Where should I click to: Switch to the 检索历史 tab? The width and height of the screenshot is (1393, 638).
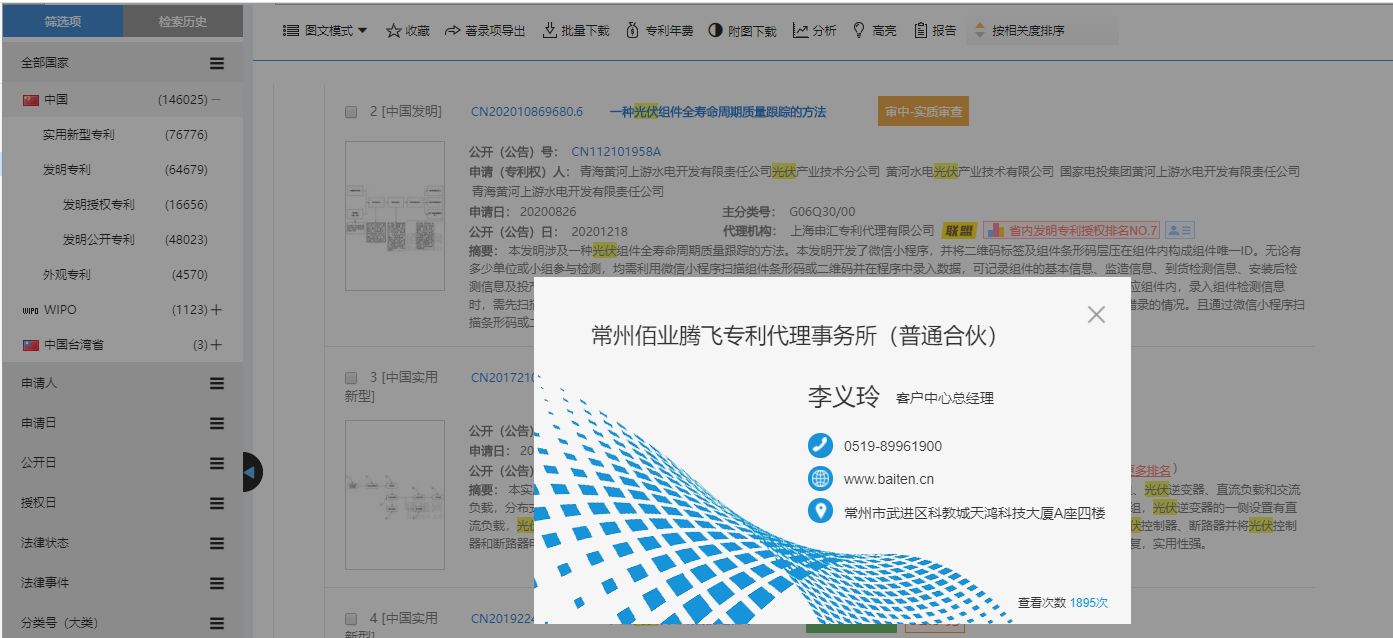tap(183, 21)
